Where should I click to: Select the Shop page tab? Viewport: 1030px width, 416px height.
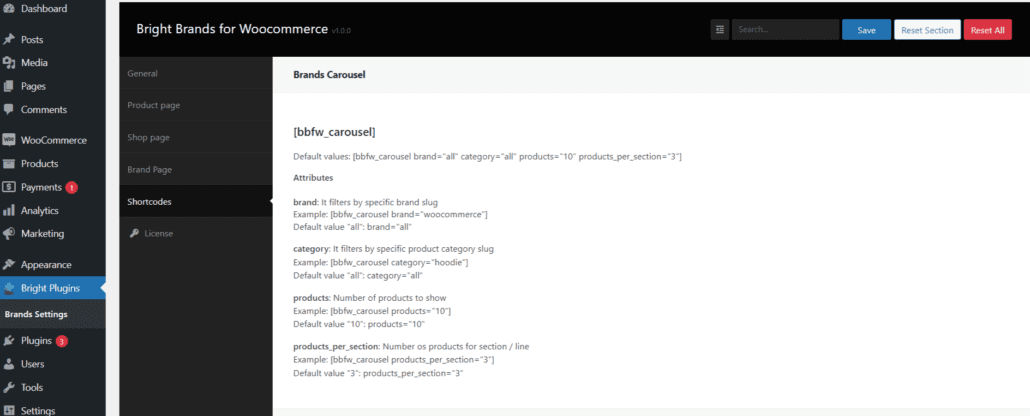148,137
